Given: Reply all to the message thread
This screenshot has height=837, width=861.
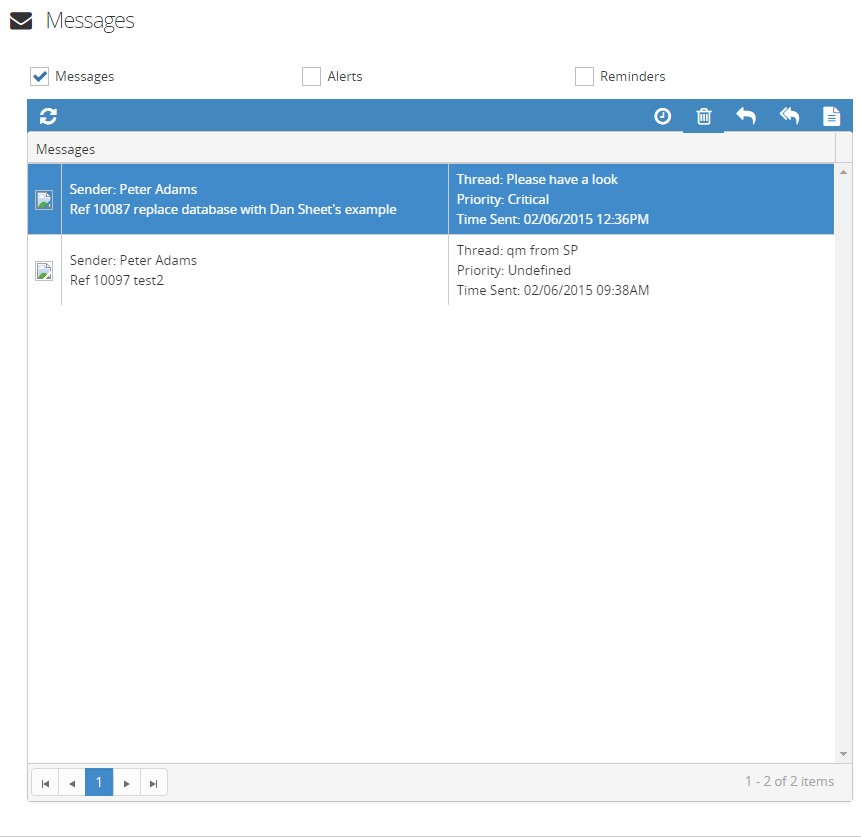Looking at the screenshot, I should coord(789,116).
